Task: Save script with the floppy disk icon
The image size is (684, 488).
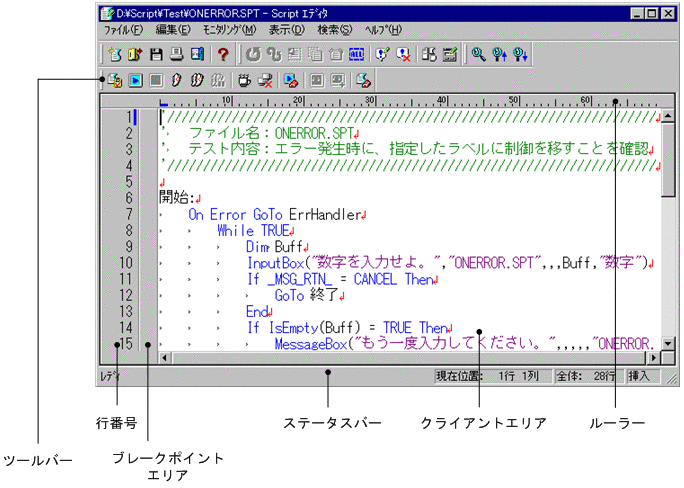Action: click(x=156, y=55)
